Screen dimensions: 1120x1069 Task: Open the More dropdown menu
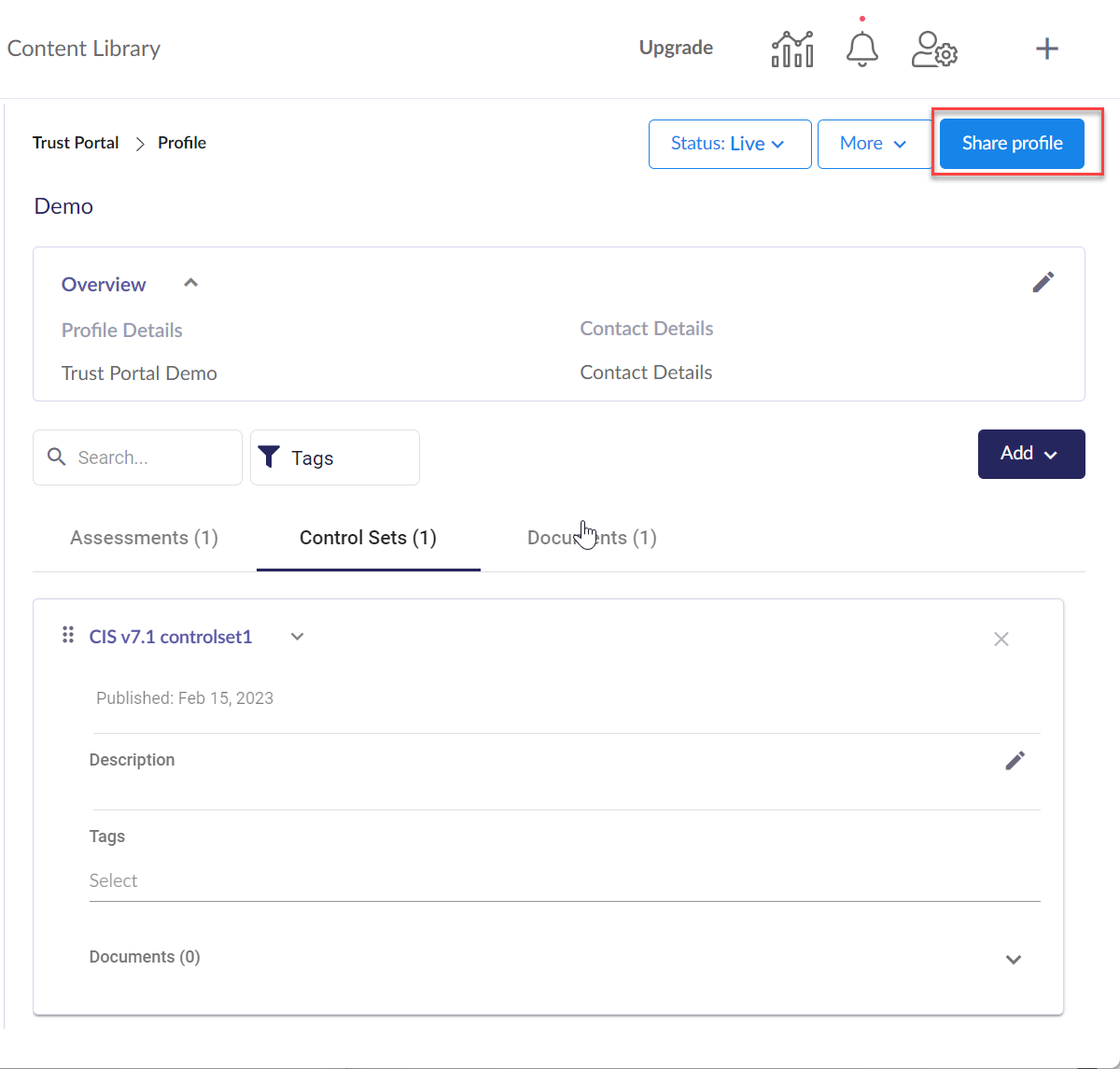[x=873, y=144]
